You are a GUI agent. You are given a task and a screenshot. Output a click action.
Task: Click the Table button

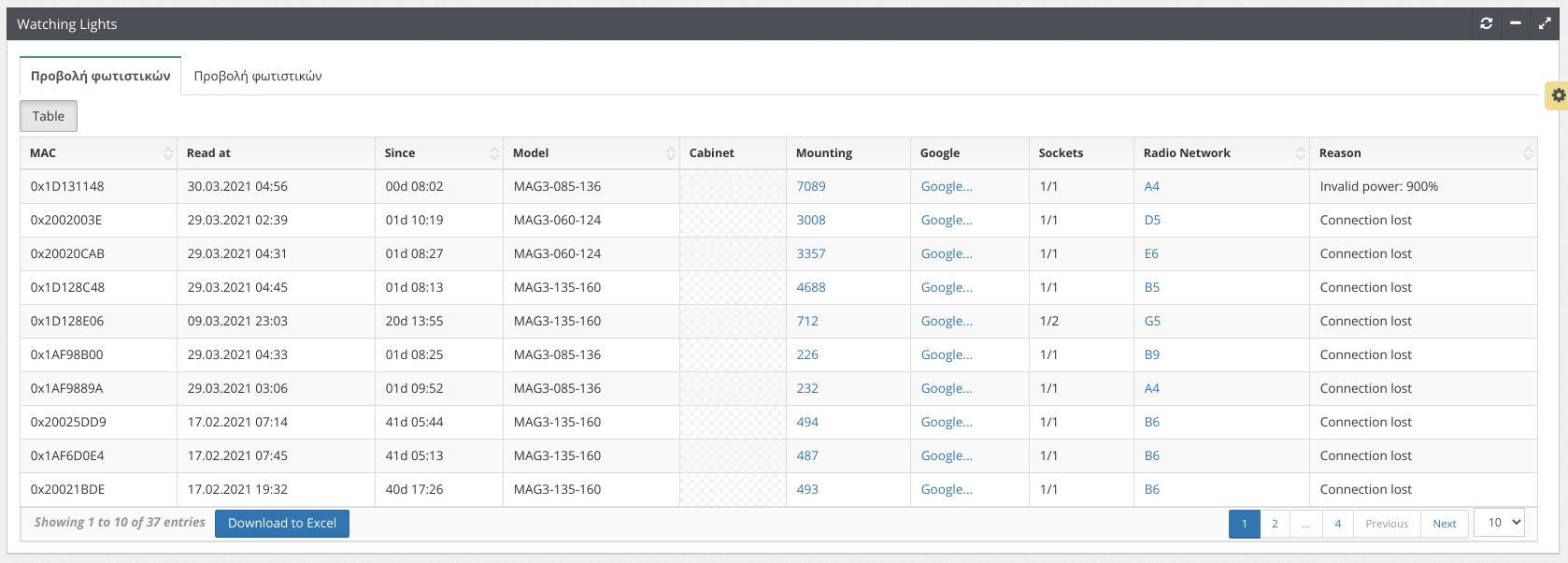pyautogui.click(x=49, y=116)
